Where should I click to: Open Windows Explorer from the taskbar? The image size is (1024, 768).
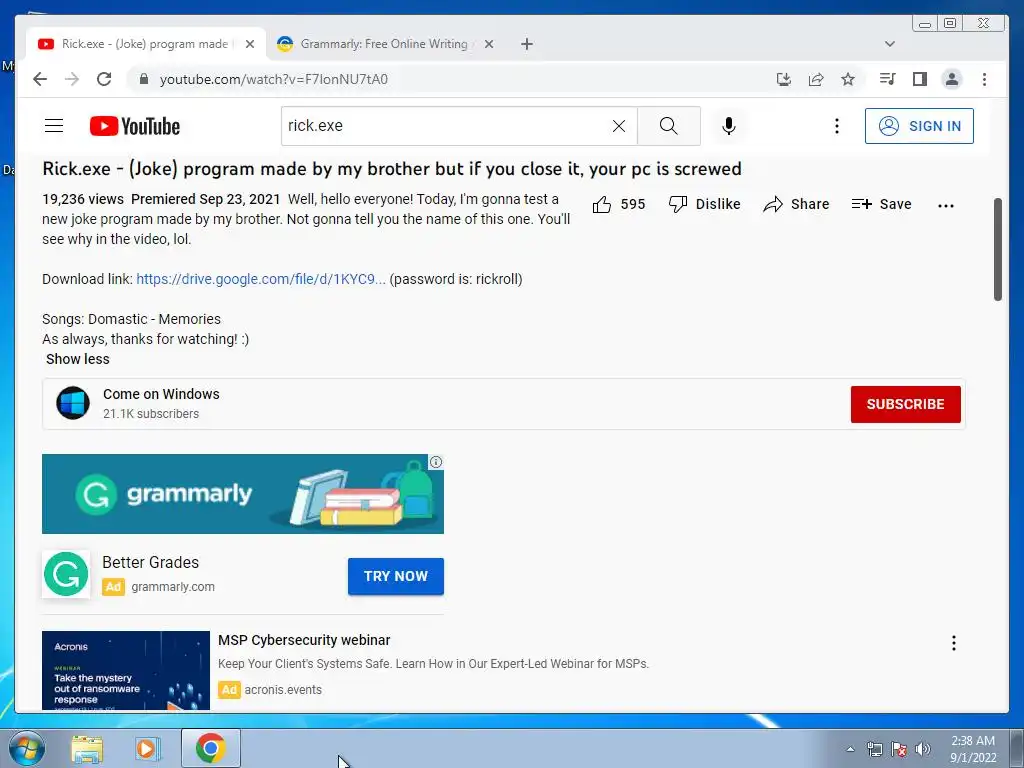pyautogui.click(x=87, y=748)
